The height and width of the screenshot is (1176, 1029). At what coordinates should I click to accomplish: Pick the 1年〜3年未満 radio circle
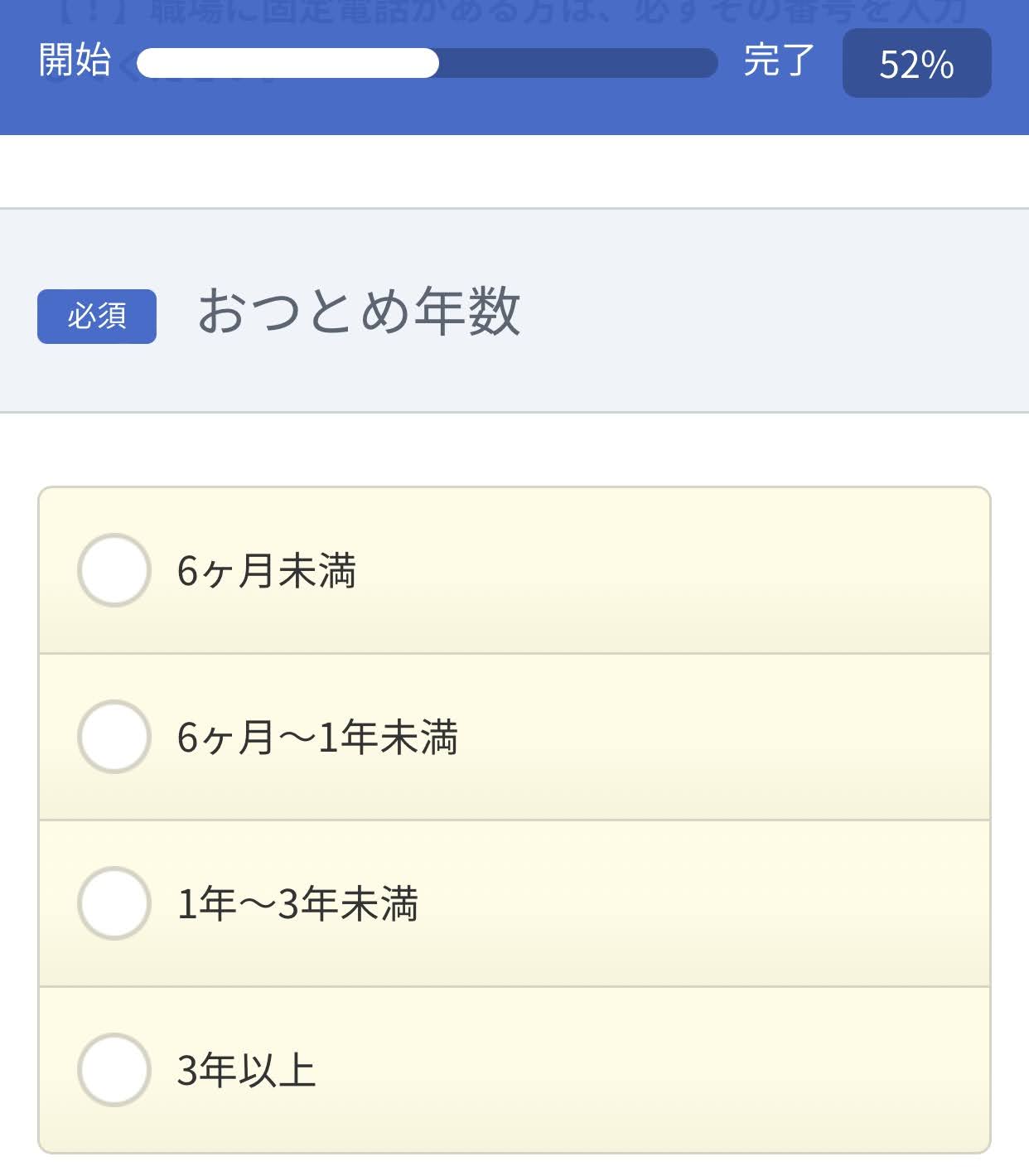[x=114, y=903]
